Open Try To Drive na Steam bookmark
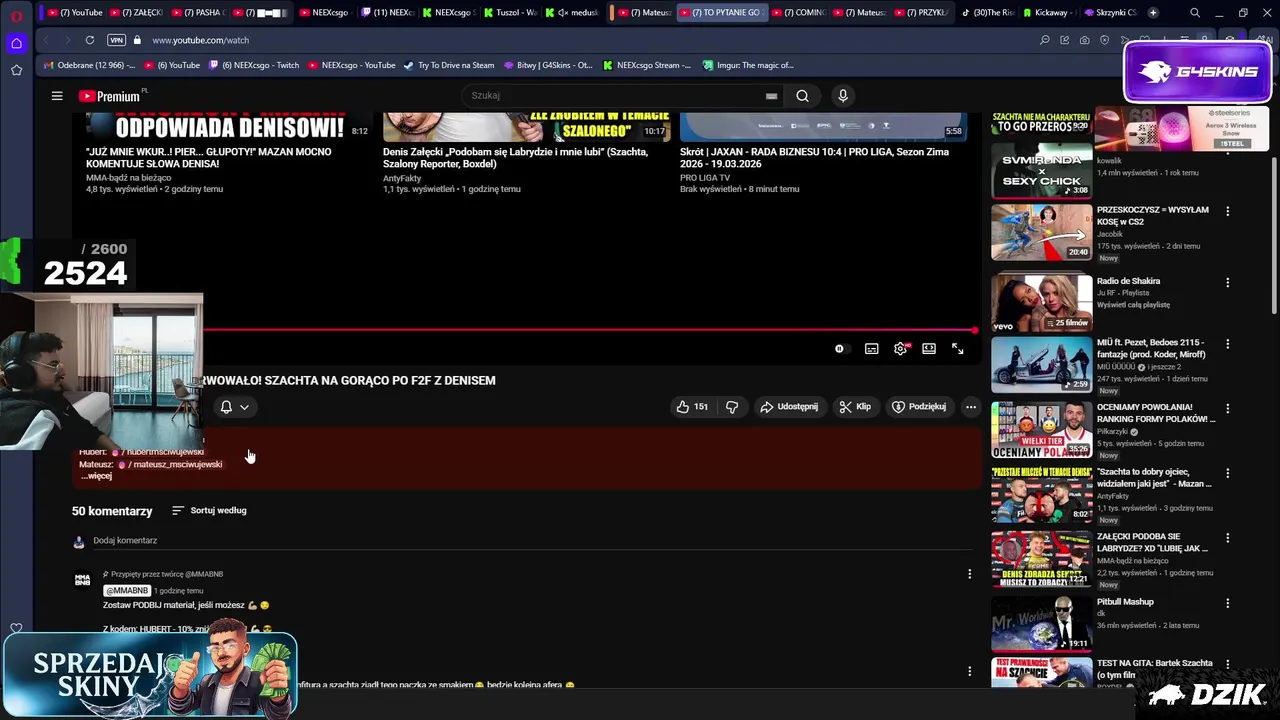 (x=448, y=65)
